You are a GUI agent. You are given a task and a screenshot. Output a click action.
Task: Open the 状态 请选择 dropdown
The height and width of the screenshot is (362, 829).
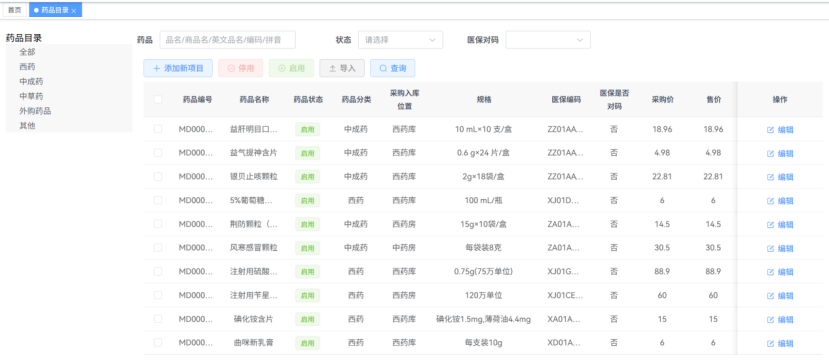(x=400, y=40)
